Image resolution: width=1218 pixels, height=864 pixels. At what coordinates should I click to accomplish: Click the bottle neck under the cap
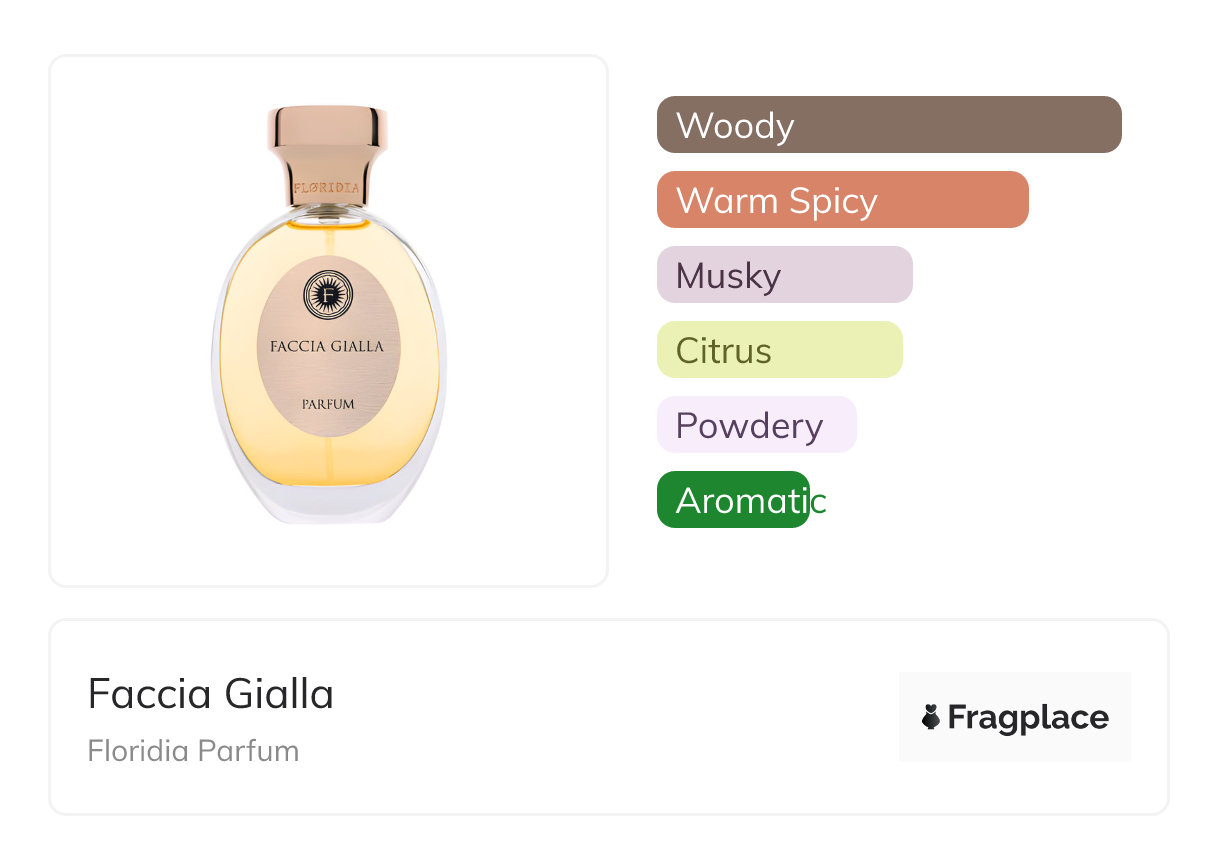(x=327, y=210)
